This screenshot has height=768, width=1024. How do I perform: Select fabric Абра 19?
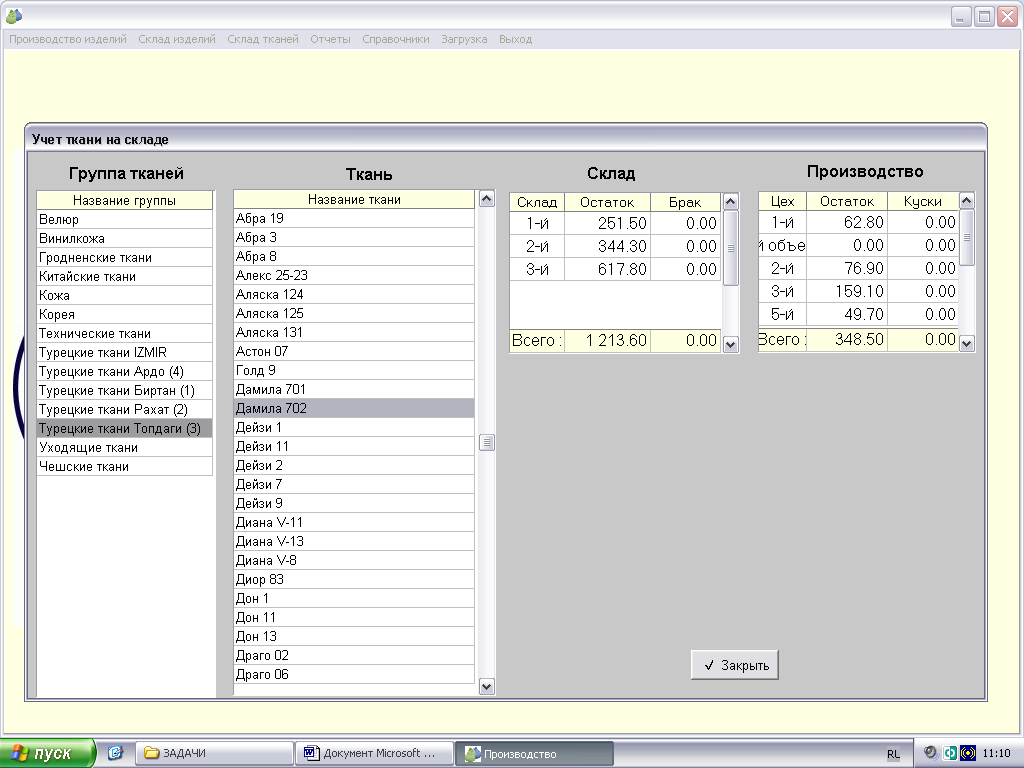click(354, 218)
